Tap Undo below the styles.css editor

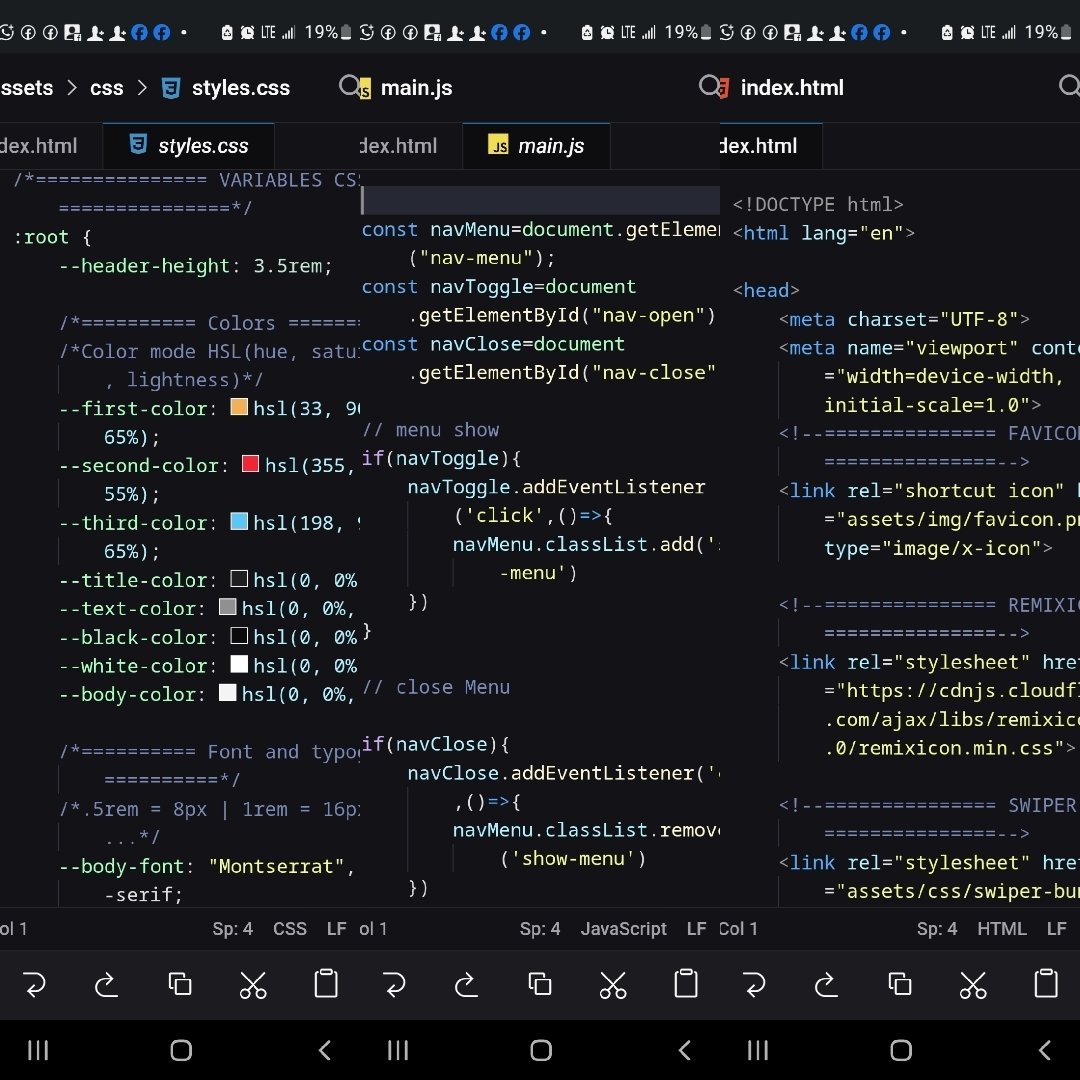34,984
